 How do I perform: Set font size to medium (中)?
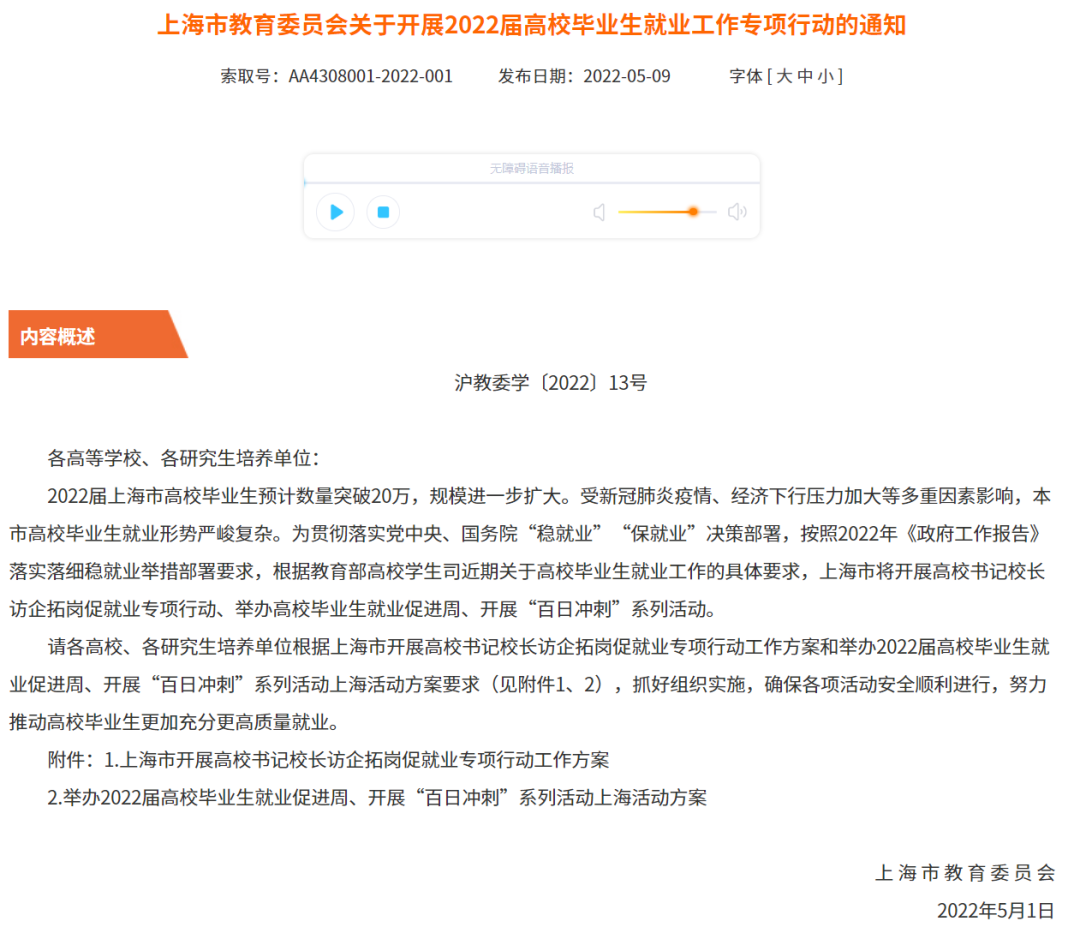tap(804, 76)
